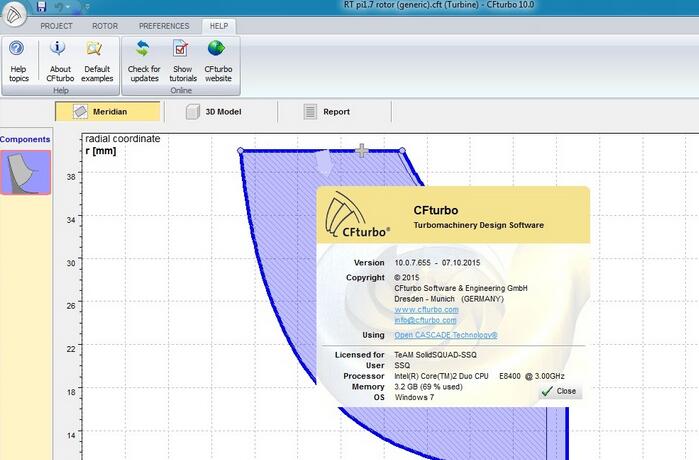Select the HELP ribbon tab
Viewport: 699px width, 460px height.
pyautogui.click(x=218, y=26)
